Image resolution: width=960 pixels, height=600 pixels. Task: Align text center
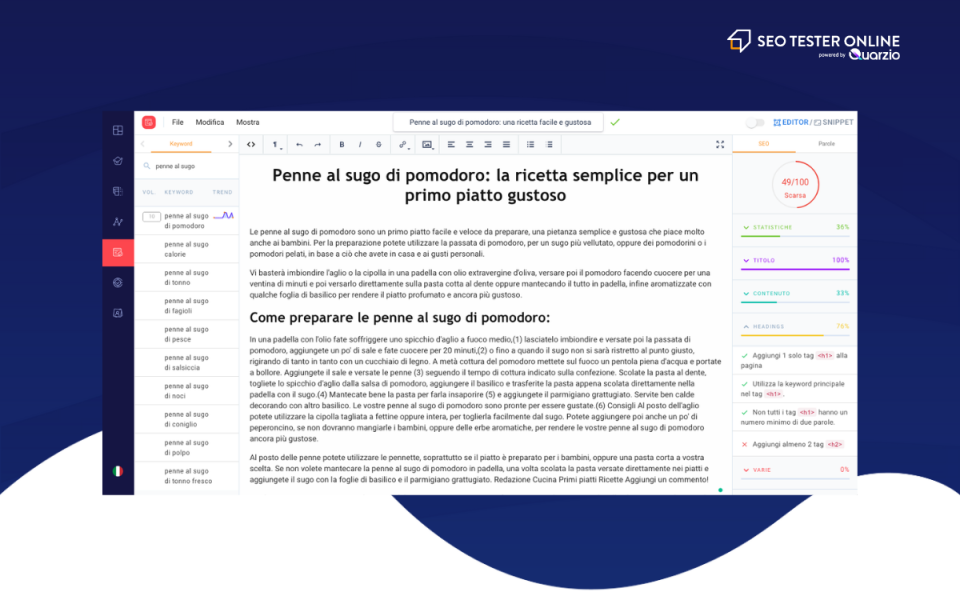click(470, 144)
